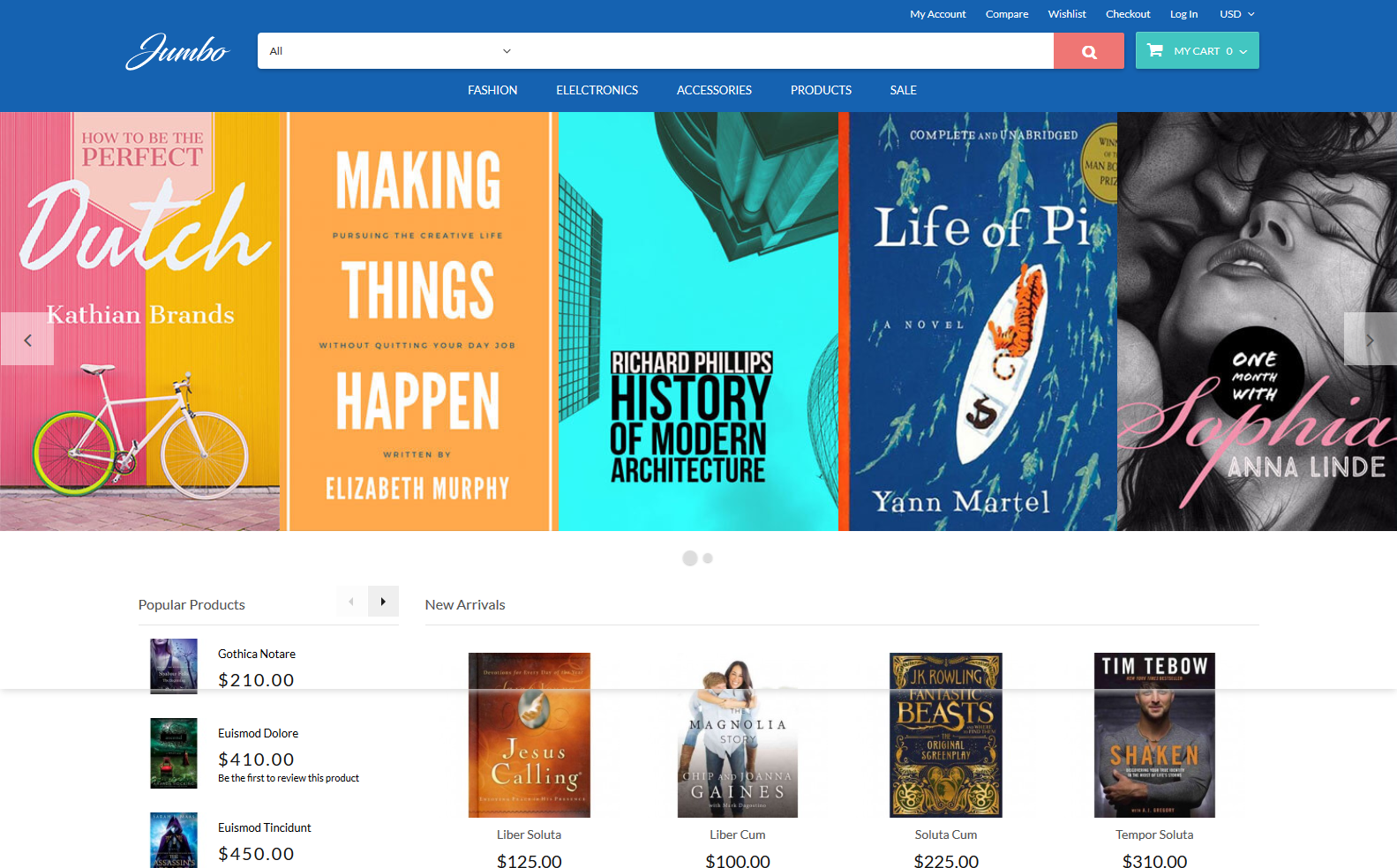Click the shopping cart icon
The image size is (1397, 868).
point(1155,50)
